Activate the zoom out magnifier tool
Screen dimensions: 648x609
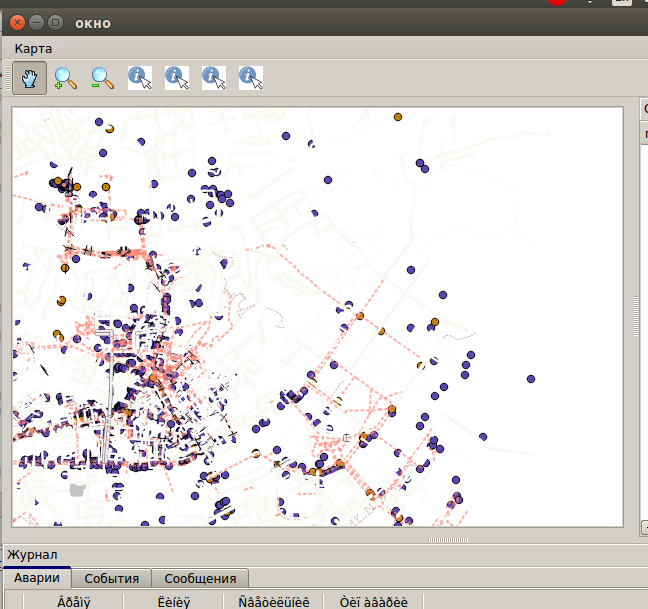pos(102,78)
